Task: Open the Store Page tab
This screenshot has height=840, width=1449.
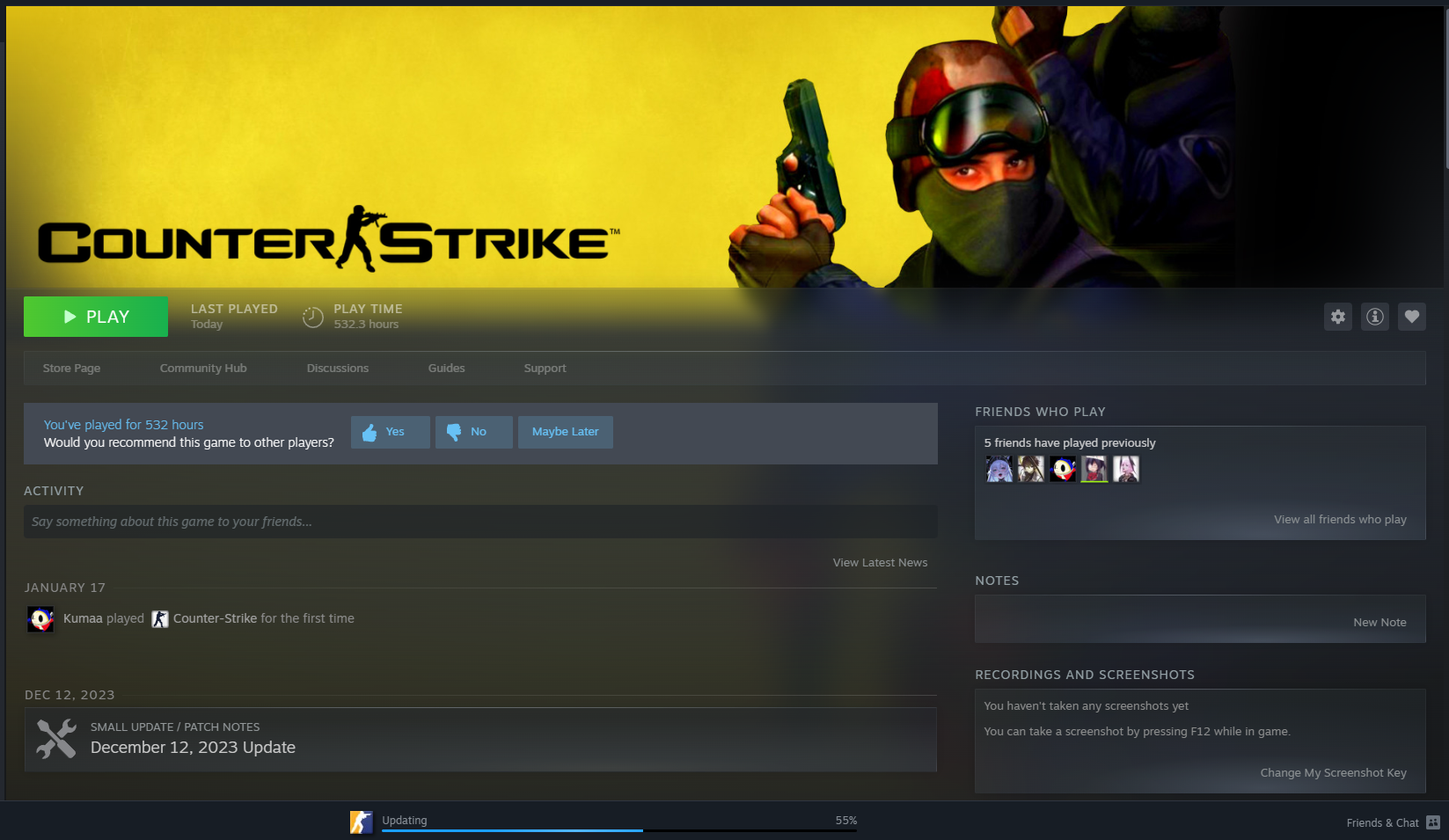Action: tap(71, 369)
